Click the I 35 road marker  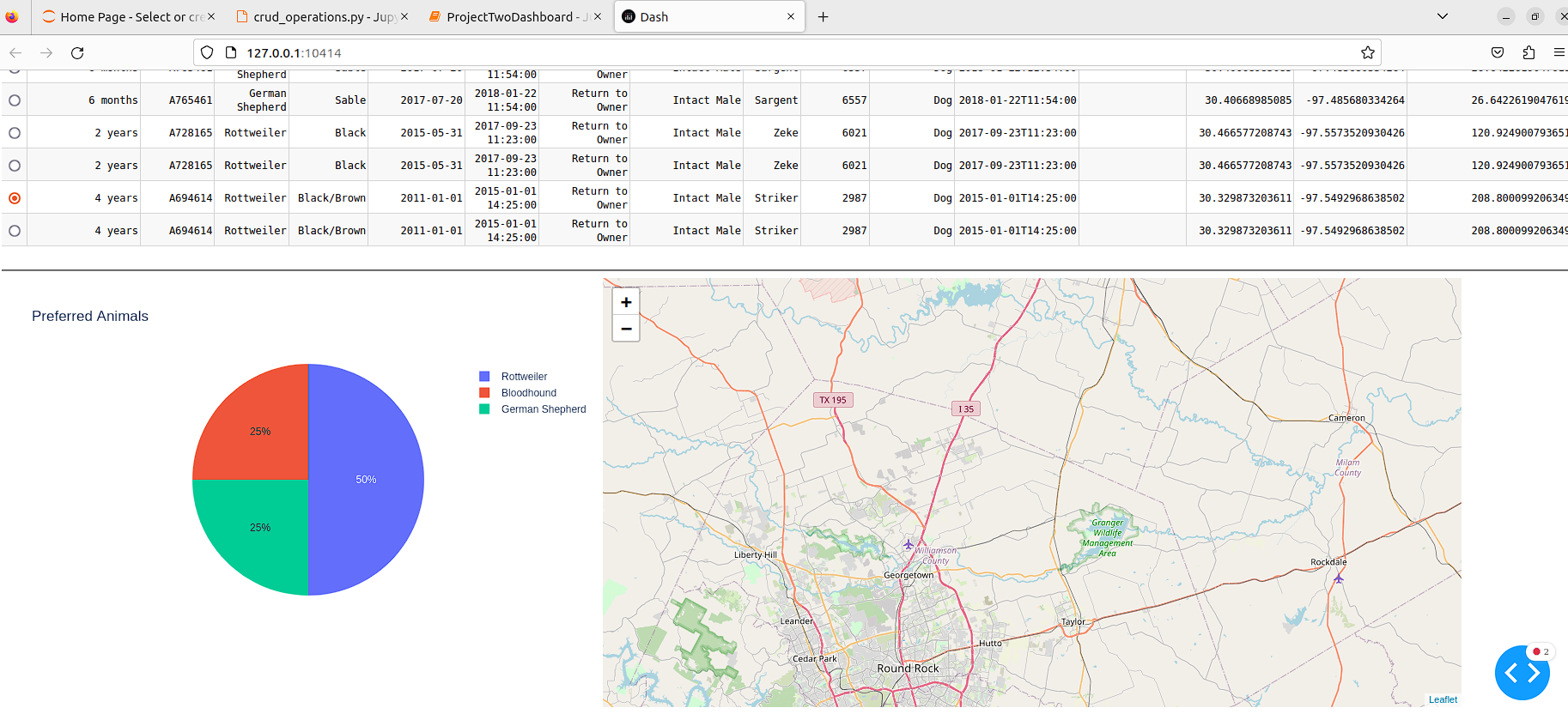tap(966, 408)
